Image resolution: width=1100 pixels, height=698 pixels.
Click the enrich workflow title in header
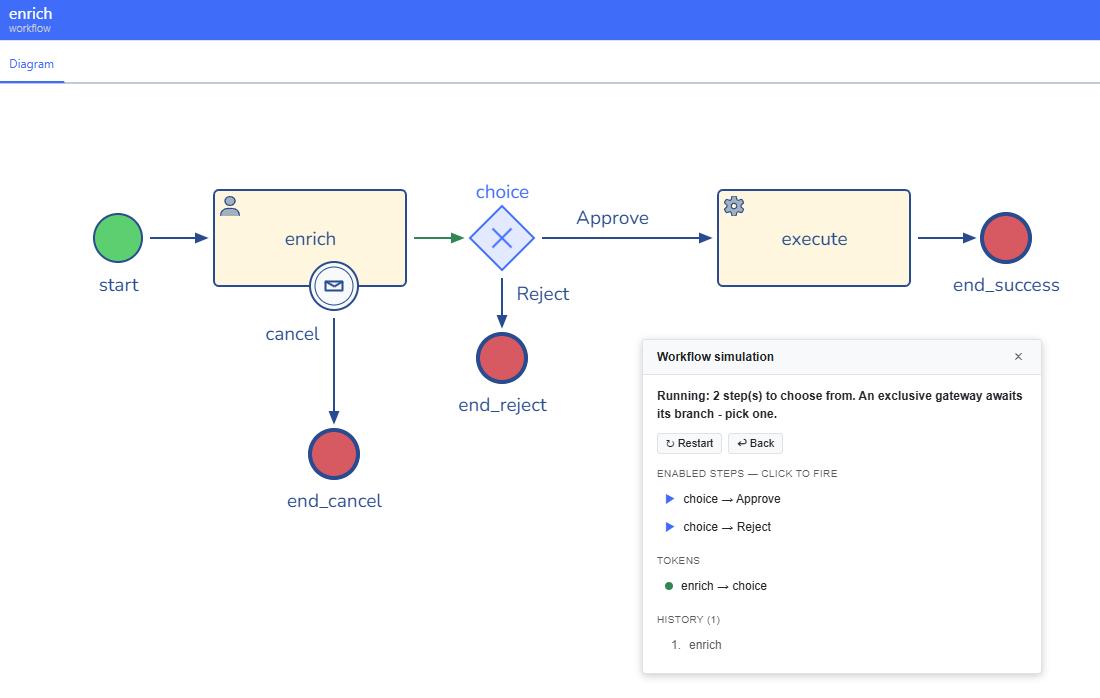(30, 13)
